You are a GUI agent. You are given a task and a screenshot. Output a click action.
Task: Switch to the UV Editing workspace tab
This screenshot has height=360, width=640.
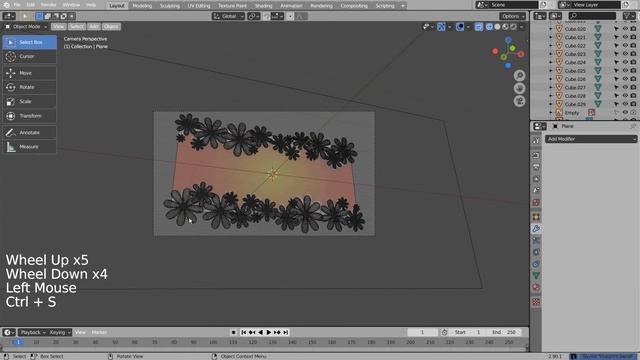point(199,6)
